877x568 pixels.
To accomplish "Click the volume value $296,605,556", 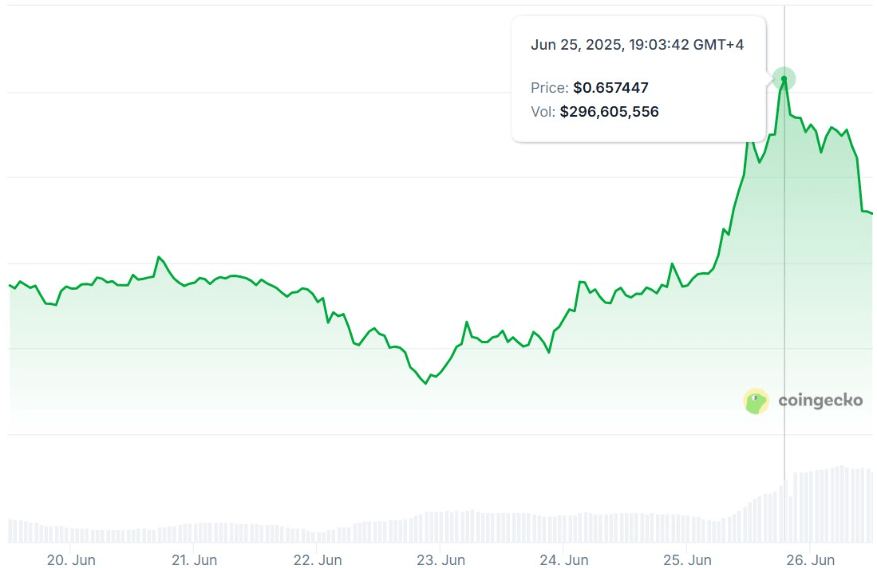I will tap(609, 112).
